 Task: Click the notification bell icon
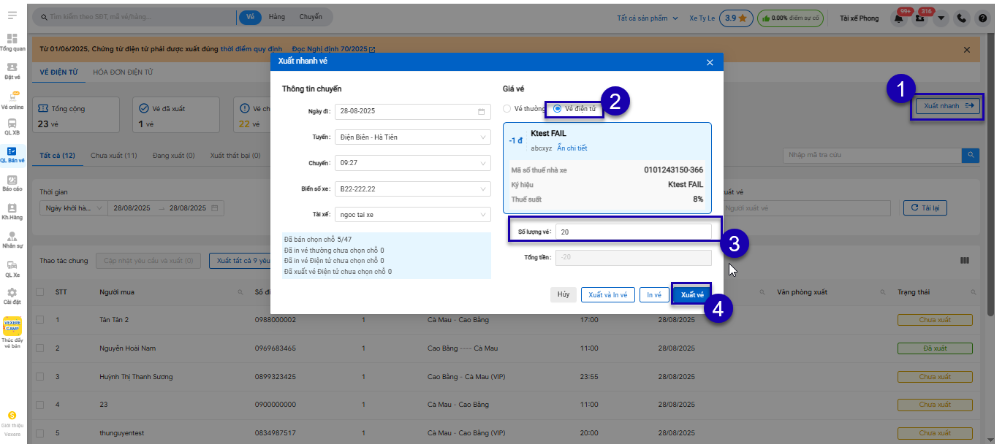pos(899,17)
